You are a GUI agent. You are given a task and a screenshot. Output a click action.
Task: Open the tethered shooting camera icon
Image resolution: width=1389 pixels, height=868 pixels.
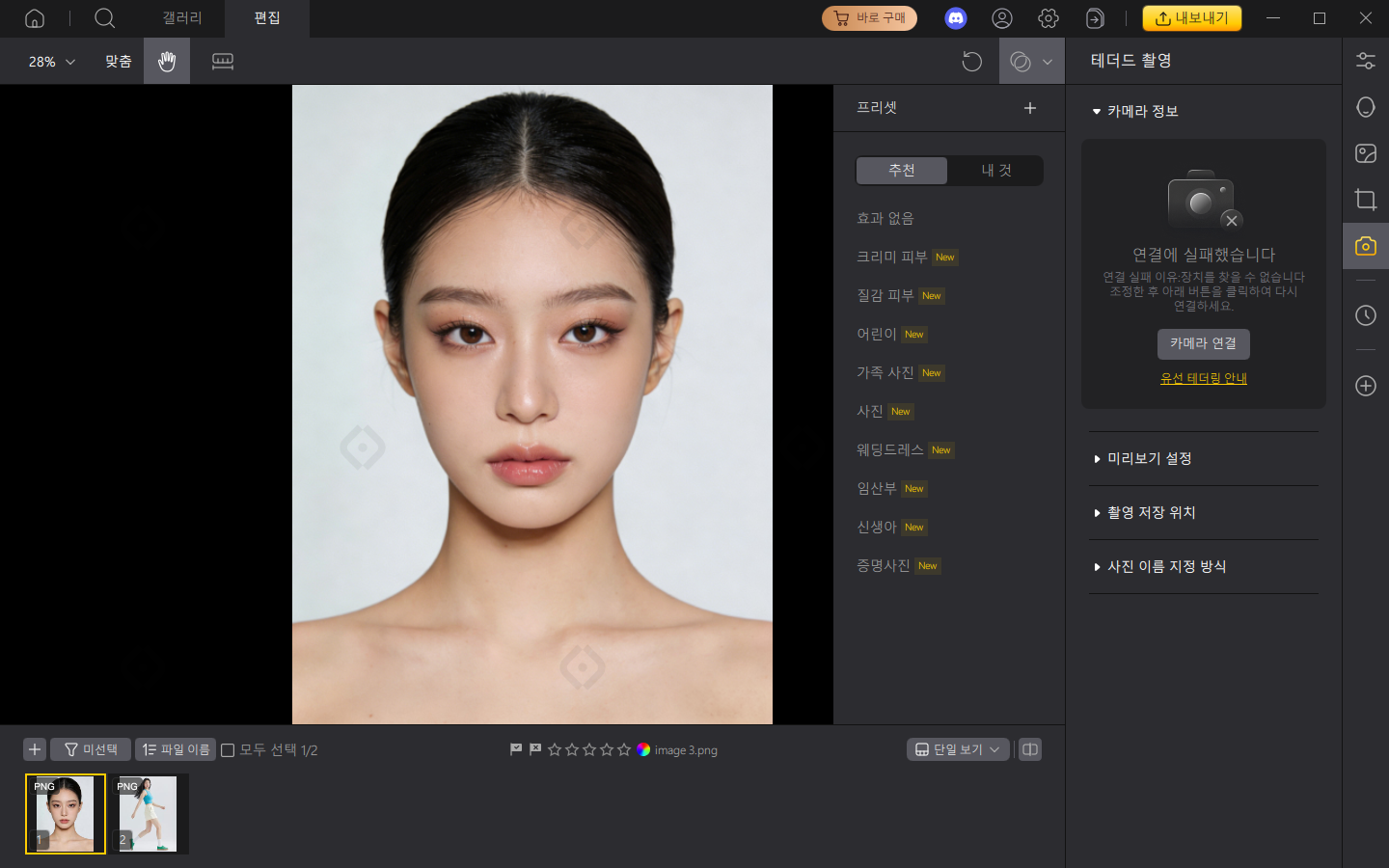(x=1365, y=246)
